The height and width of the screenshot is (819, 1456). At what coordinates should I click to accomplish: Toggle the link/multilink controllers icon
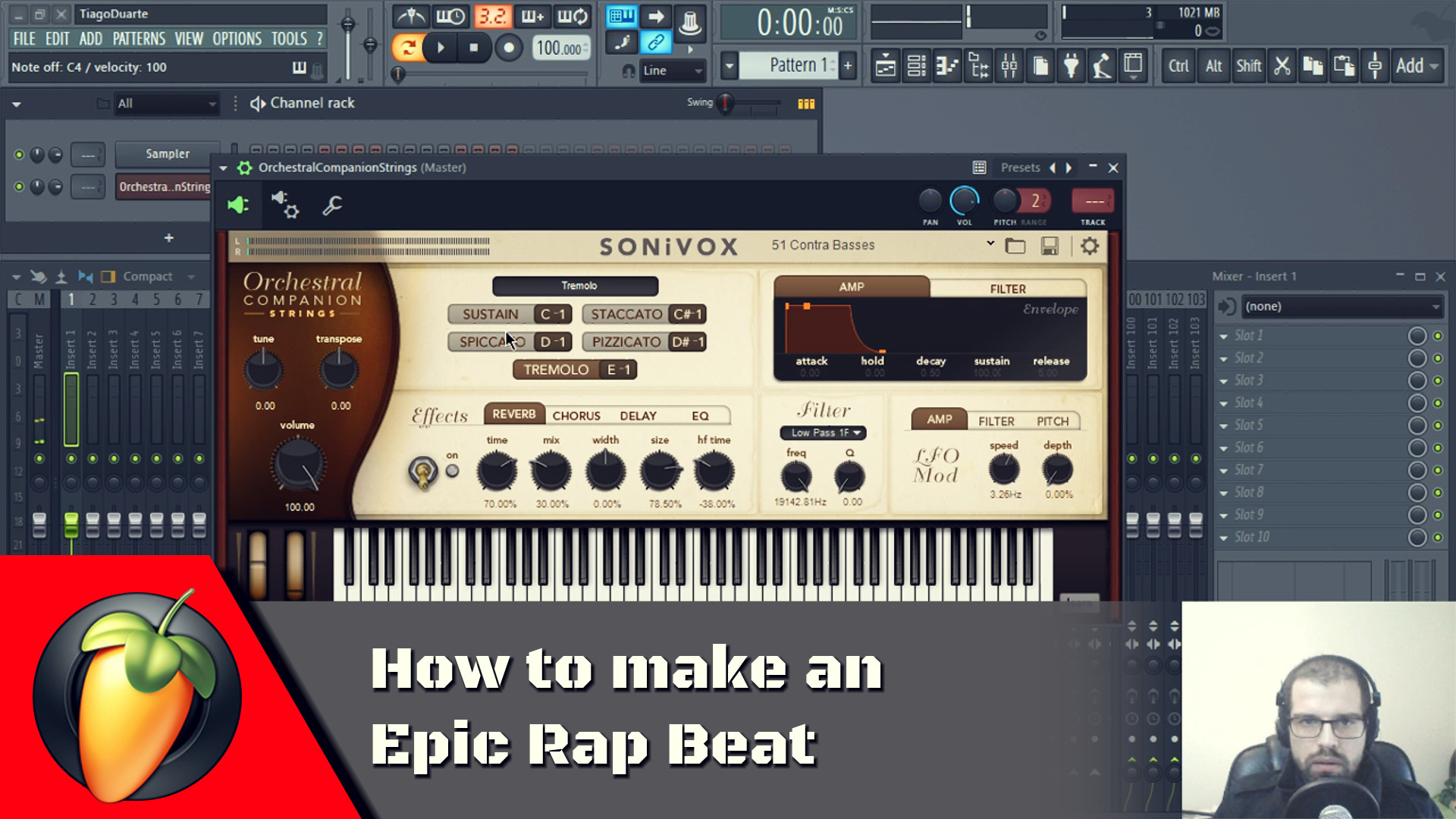coord(656,42)
